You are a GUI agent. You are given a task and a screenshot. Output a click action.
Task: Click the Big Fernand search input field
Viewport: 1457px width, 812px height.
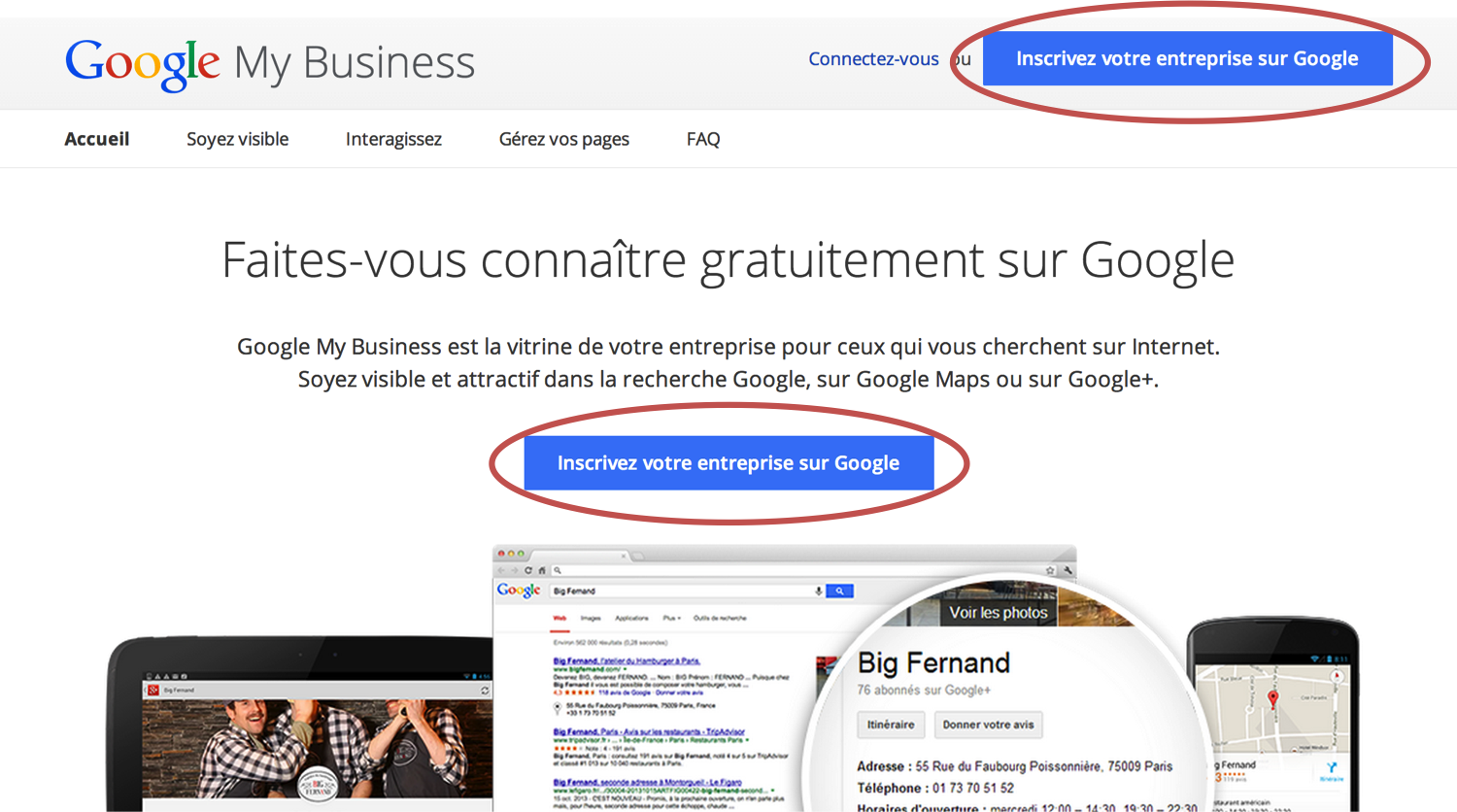click(685, 591)
